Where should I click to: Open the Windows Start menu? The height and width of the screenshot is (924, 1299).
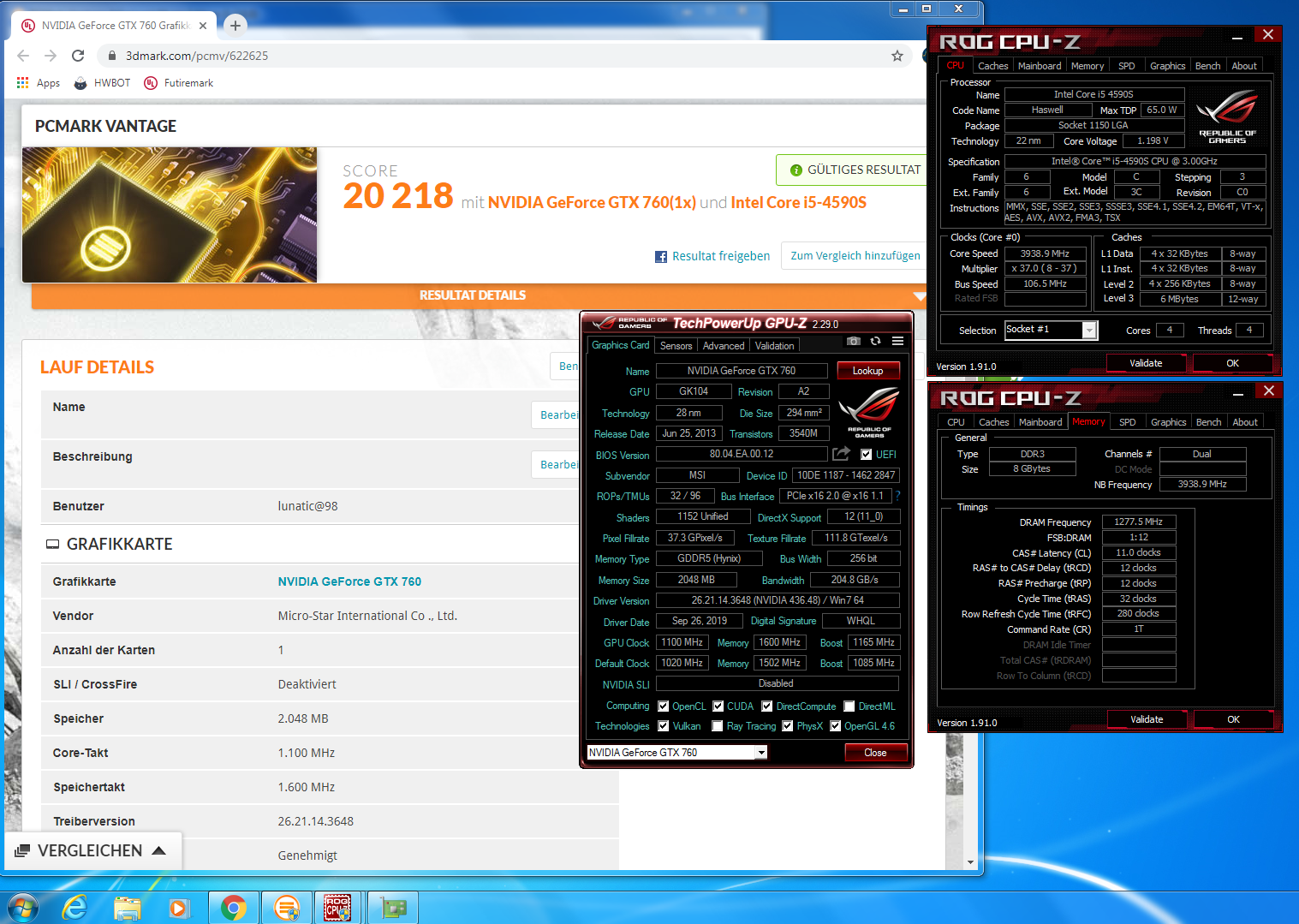[21, 907]
